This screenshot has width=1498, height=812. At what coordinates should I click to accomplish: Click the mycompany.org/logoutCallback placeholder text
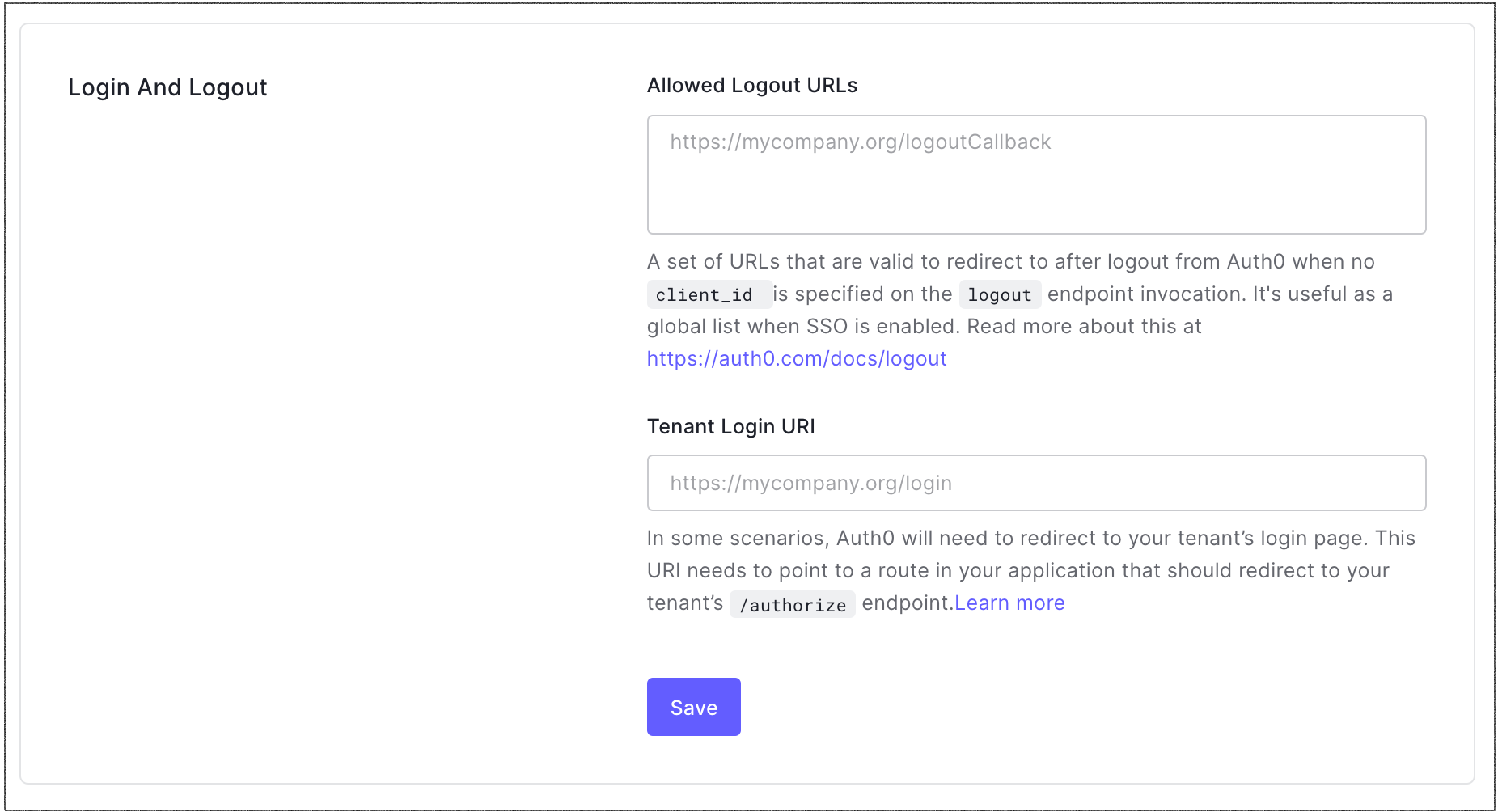point(861,142)
